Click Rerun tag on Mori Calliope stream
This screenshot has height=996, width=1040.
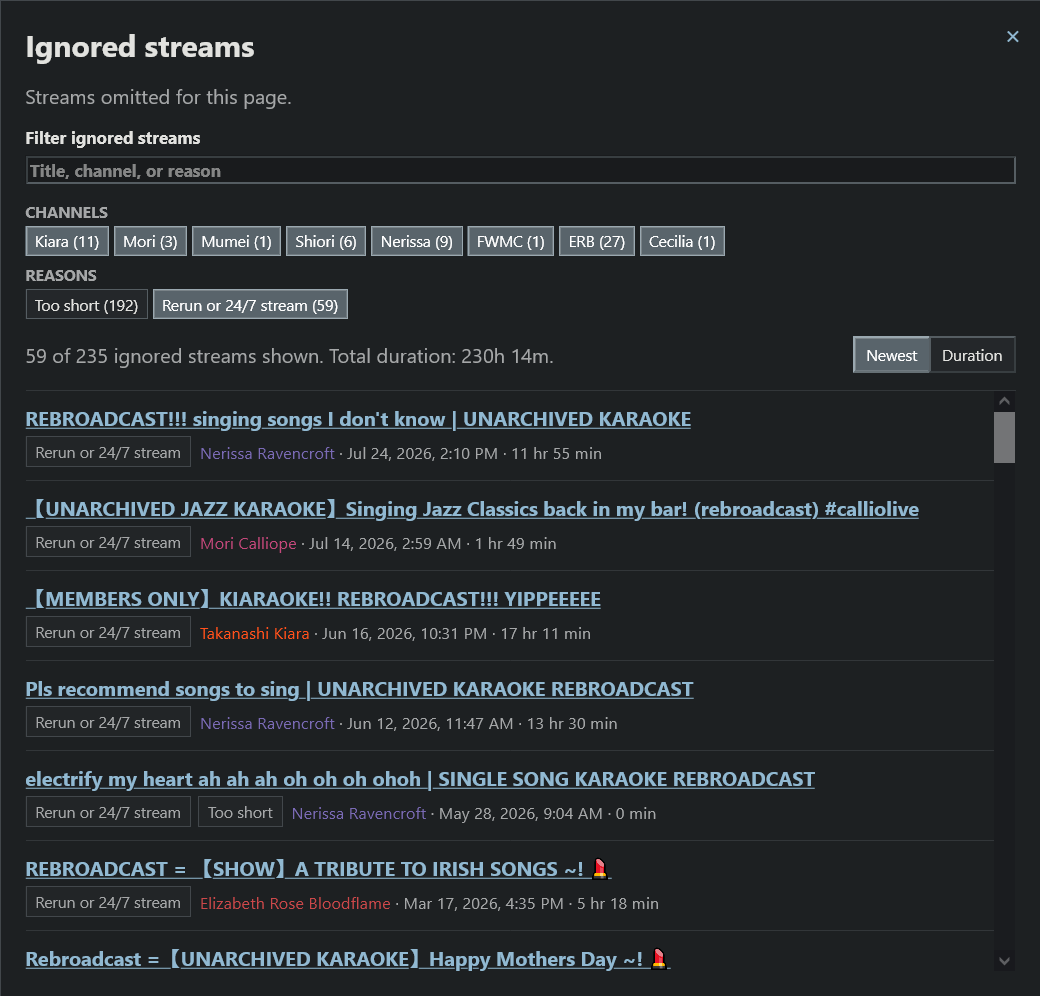[108, 542]
